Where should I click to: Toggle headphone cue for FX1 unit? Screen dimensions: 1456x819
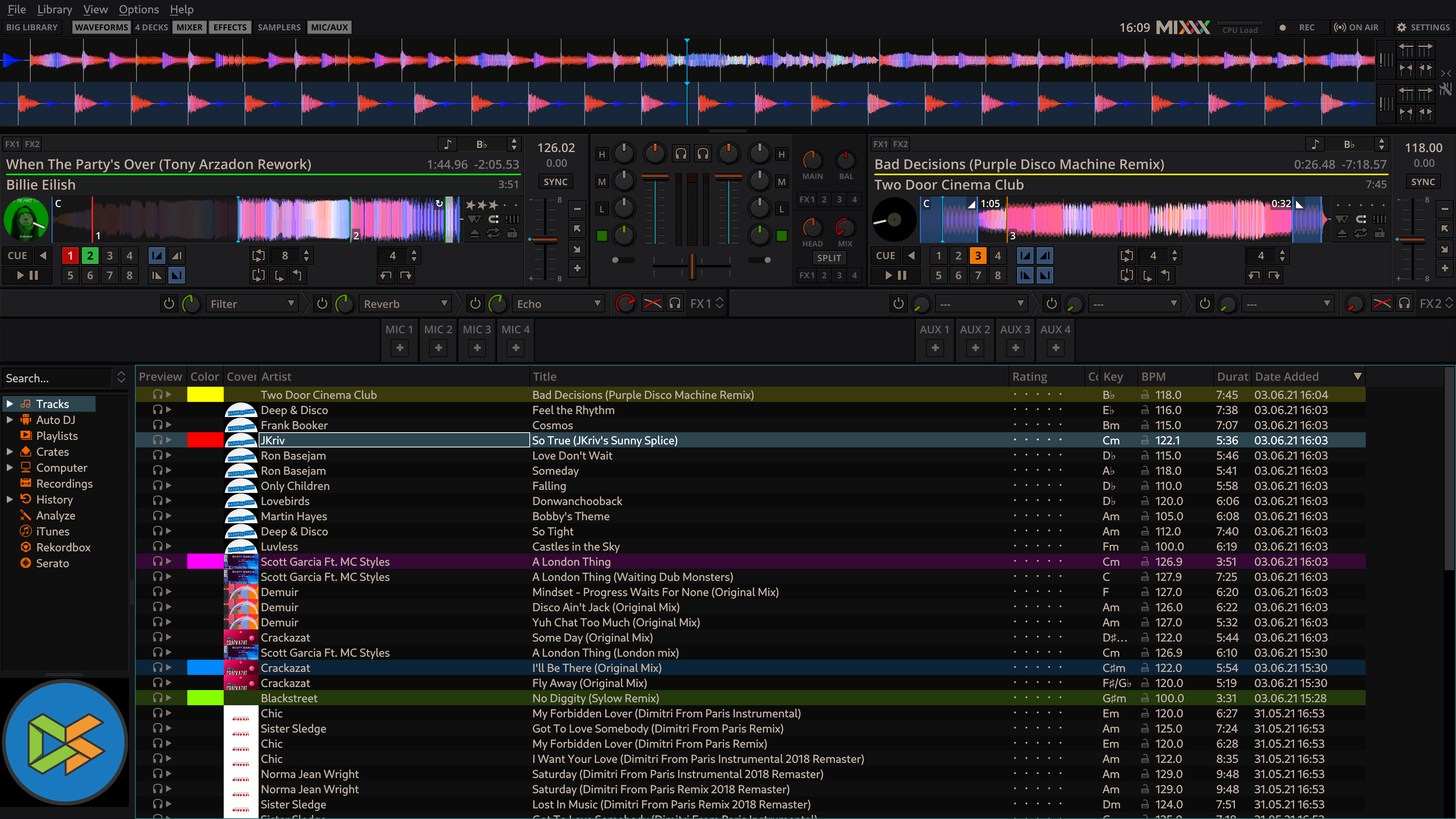[675, 303]
